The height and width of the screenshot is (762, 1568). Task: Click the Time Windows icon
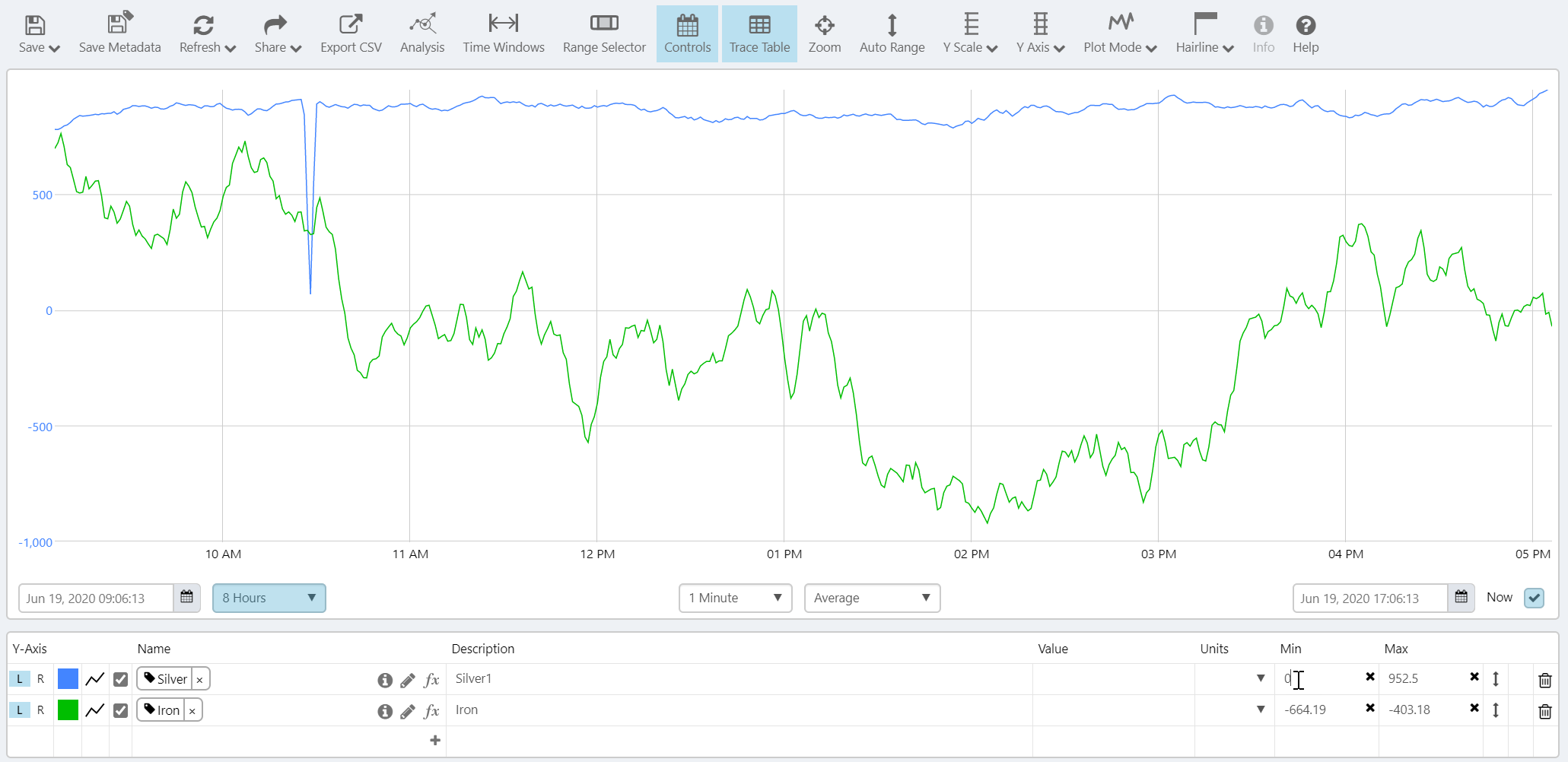click(503, 24)
